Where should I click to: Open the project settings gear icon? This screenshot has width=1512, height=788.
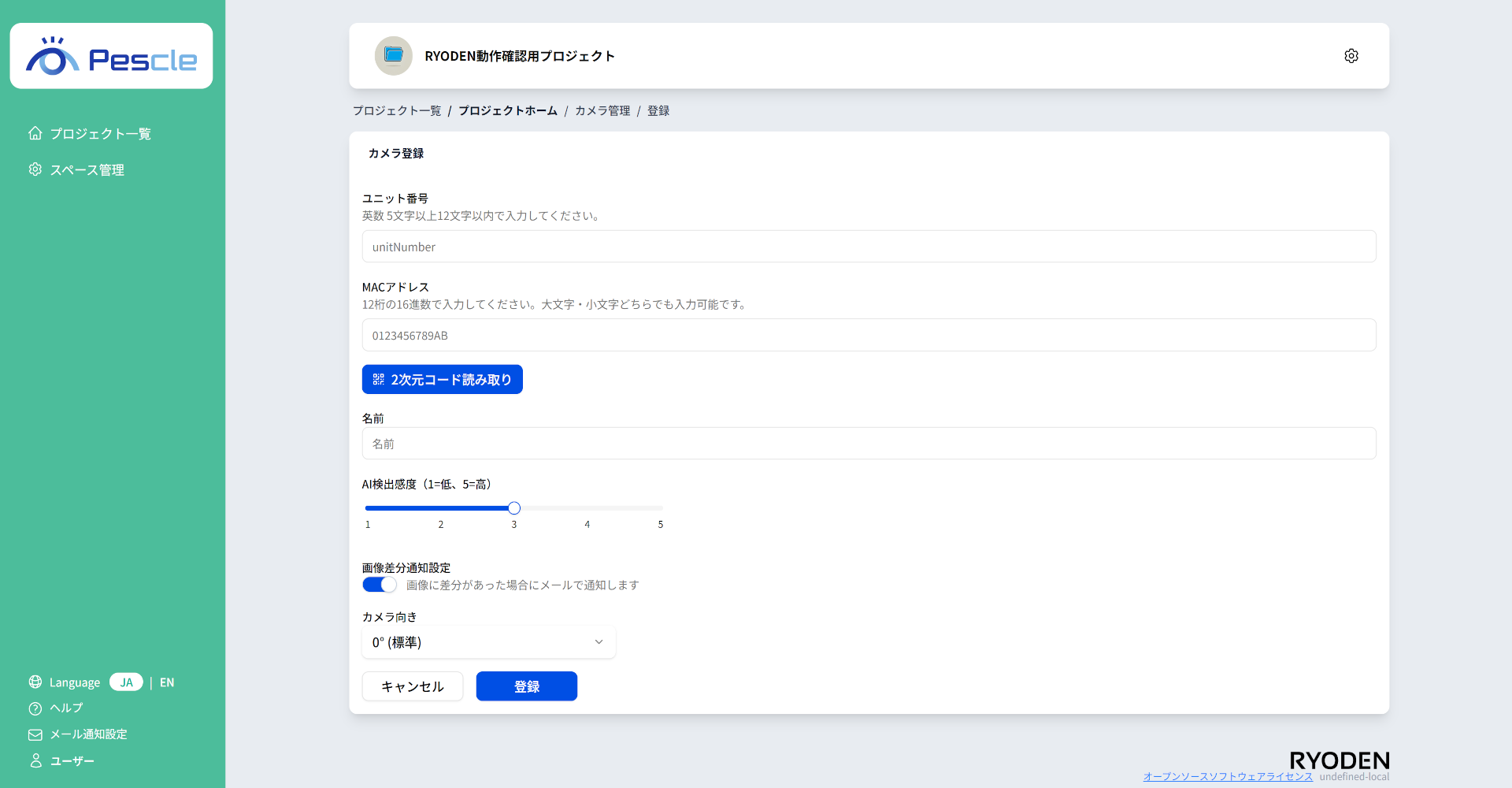click(1351, 55)
